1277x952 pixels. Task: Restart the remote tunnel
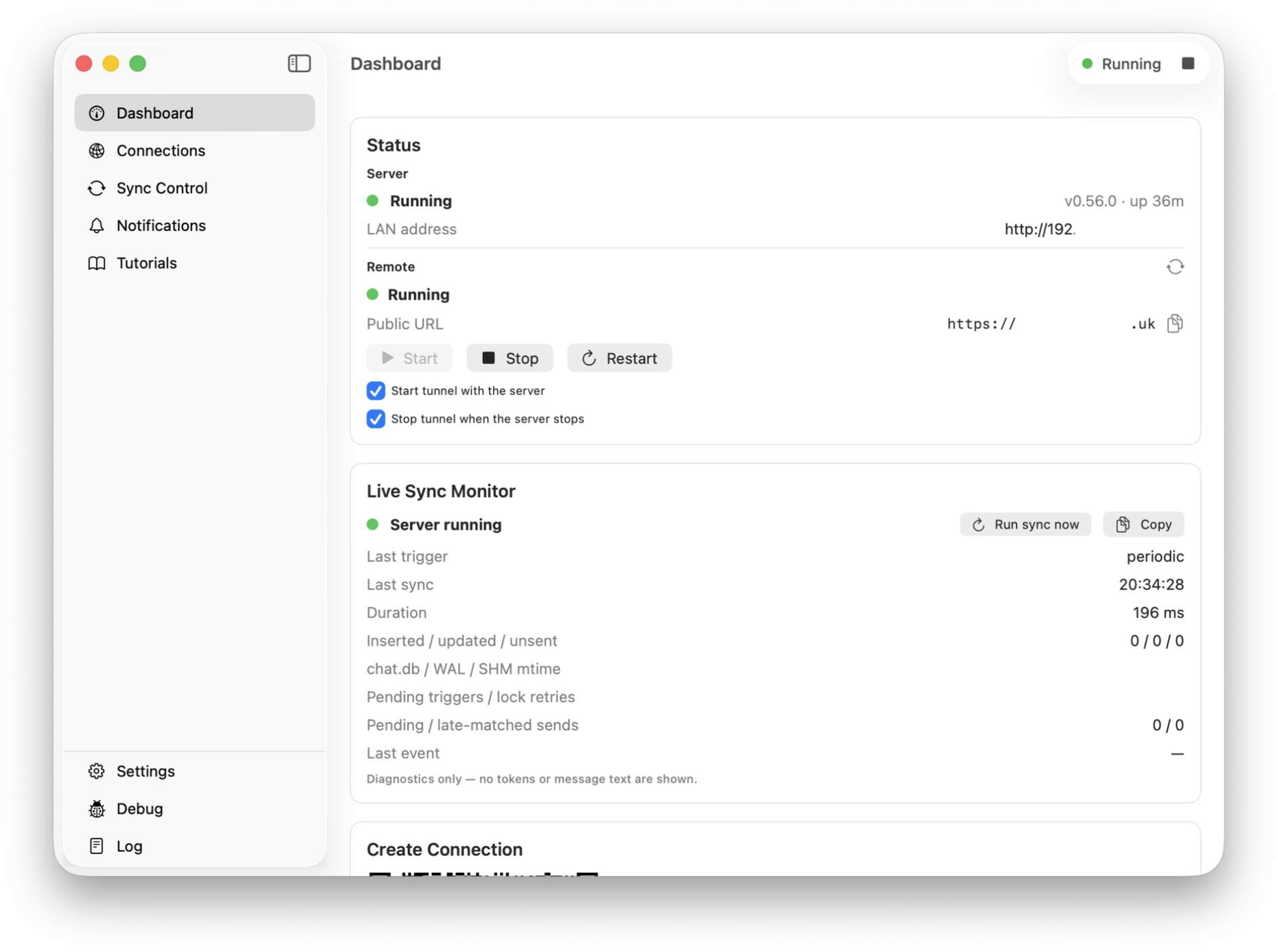click(620, 358)
